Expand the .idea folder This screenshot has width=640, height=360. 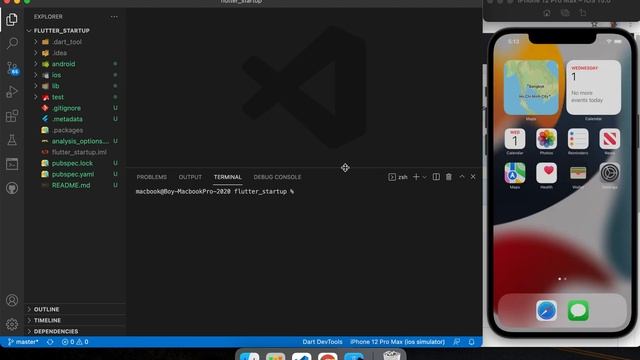(60, 53)
